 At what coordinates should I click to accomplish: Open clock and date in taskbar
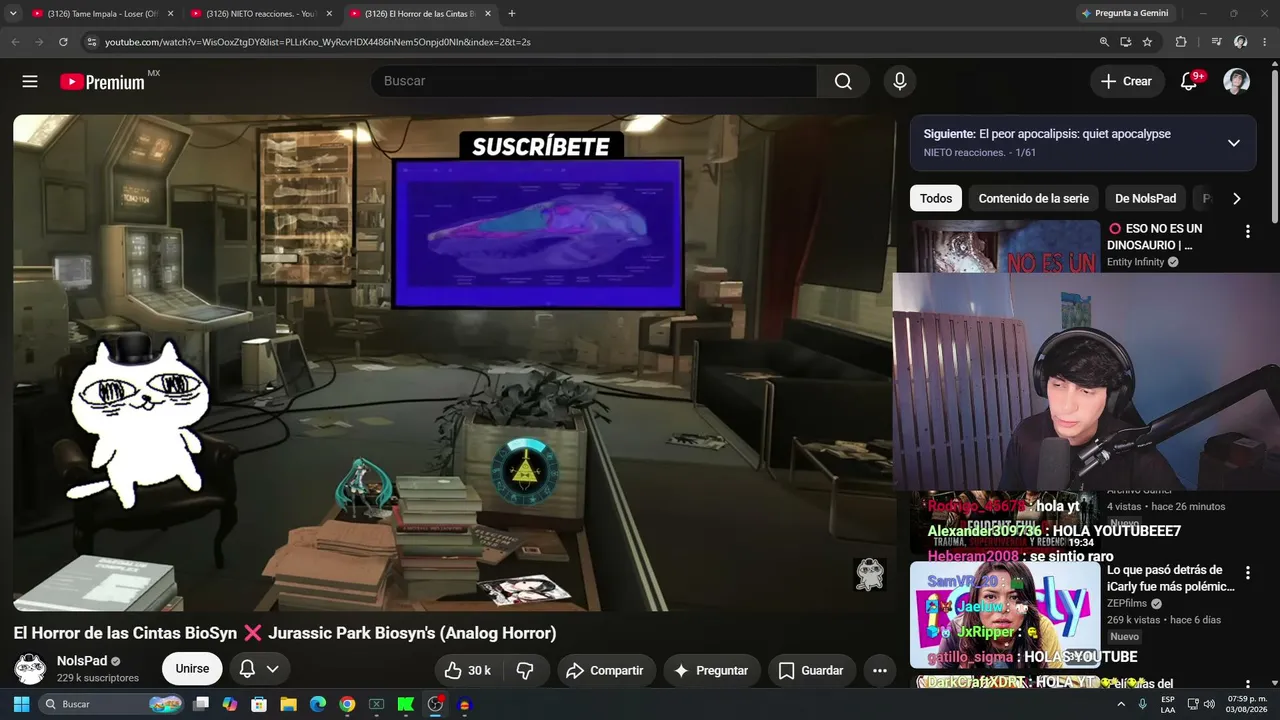pos(1245,704)
